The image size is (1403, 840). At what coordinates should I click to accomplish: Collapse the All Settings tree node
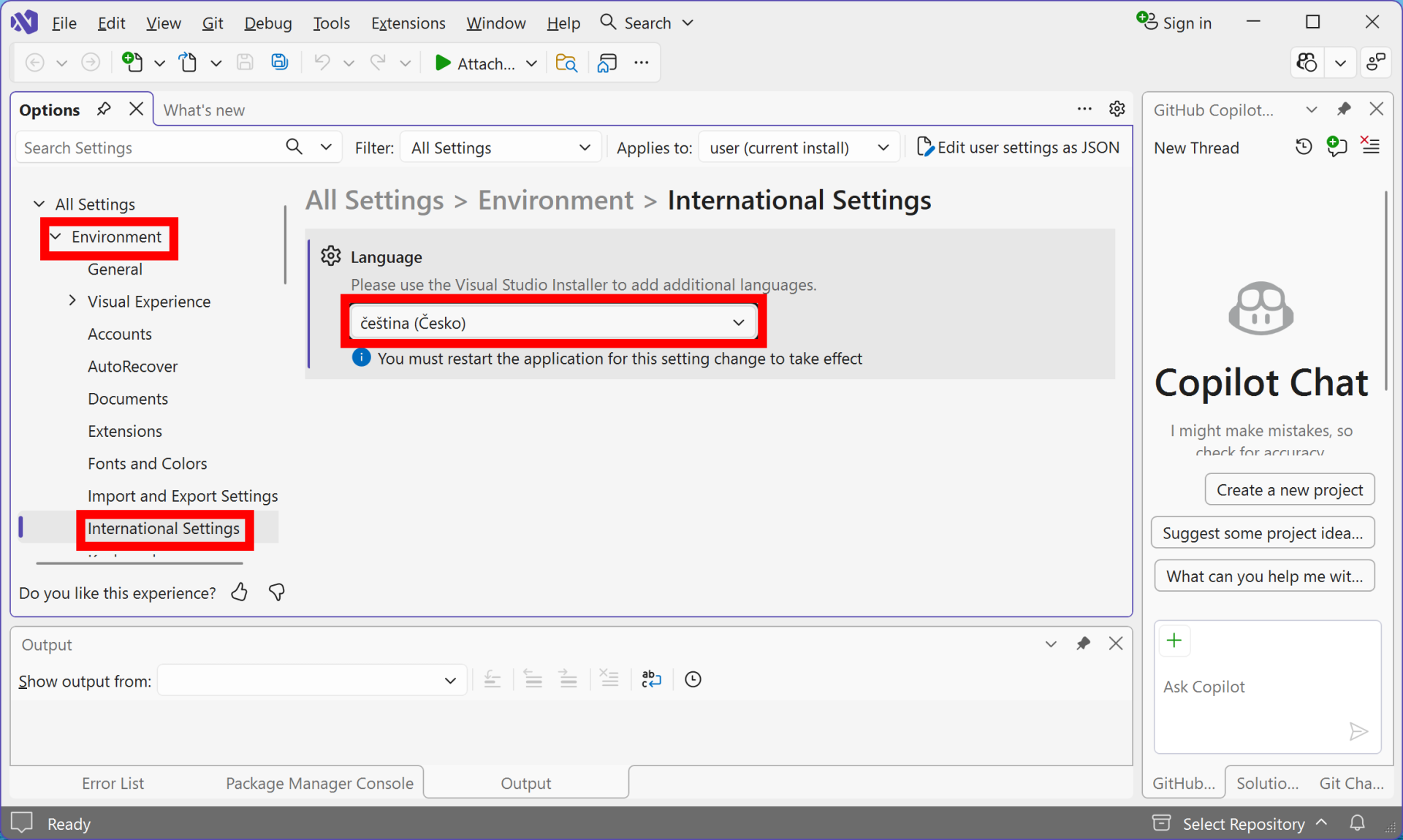click(x=39, y=204)
